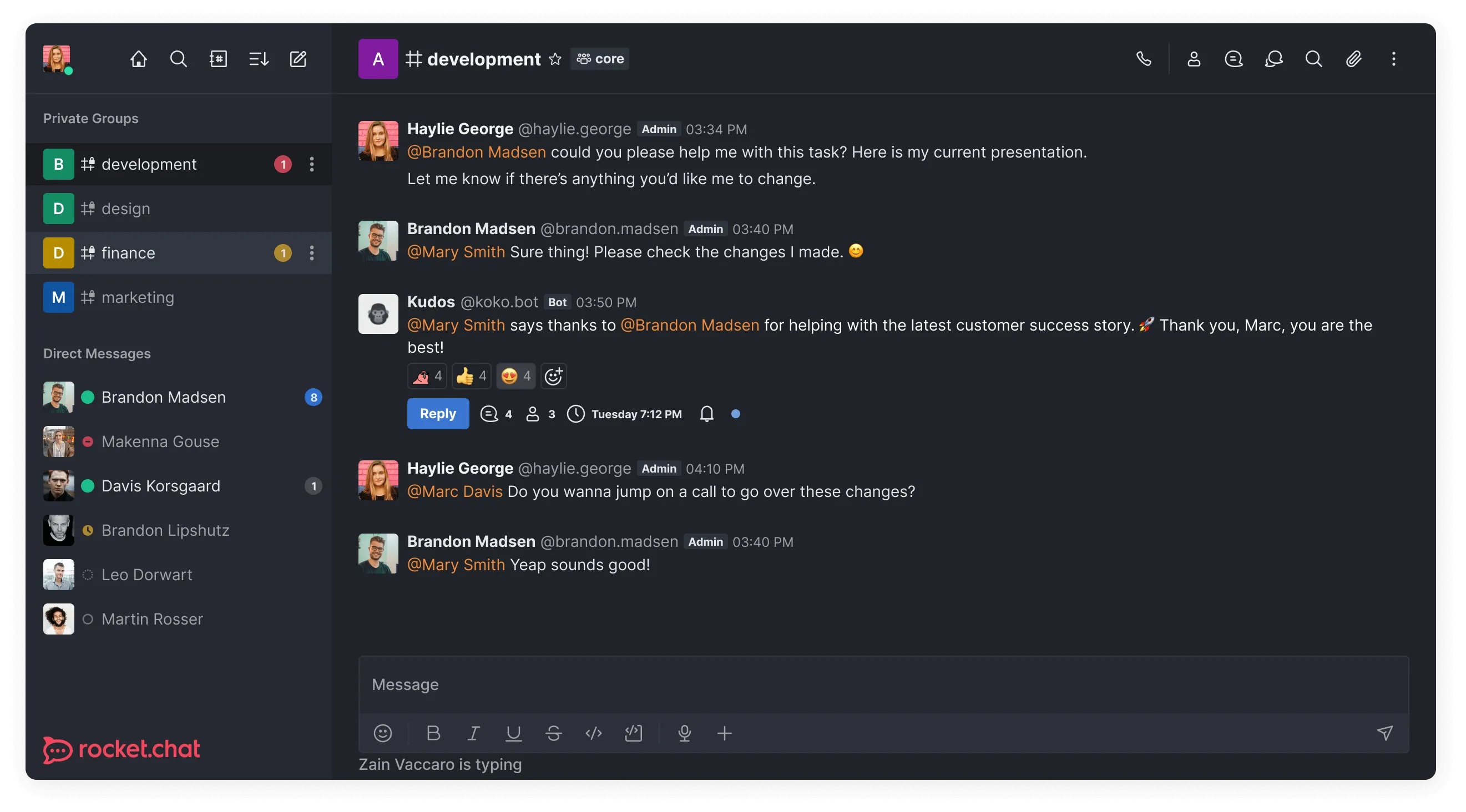The height and width of the screenshot is (812, 1466).
Task: Open the channel members icon
Action: pyautogui.click(x=1194, y=59)
